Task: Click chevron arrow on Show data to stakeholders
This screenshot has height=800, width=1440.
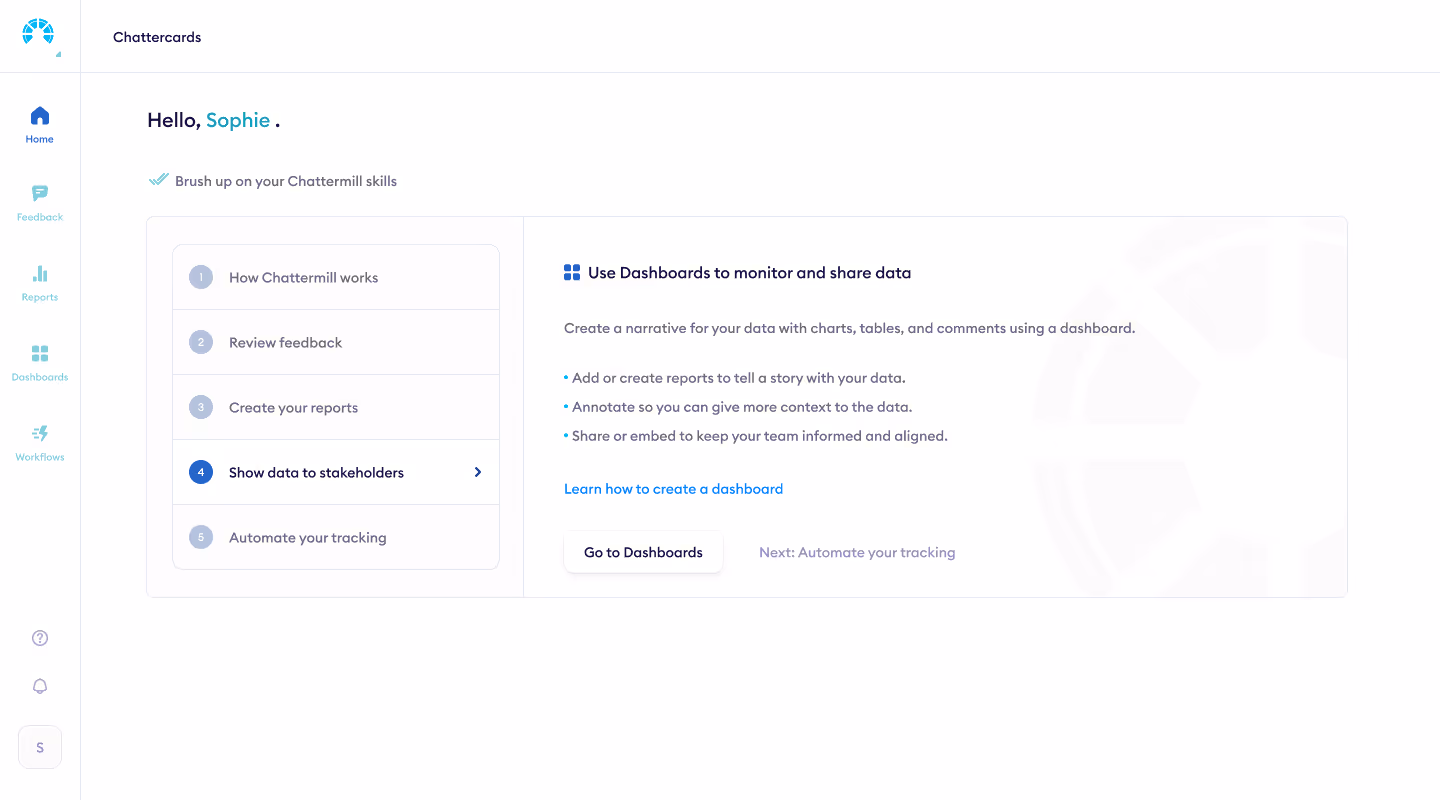Action: click(x=478, y=472)
